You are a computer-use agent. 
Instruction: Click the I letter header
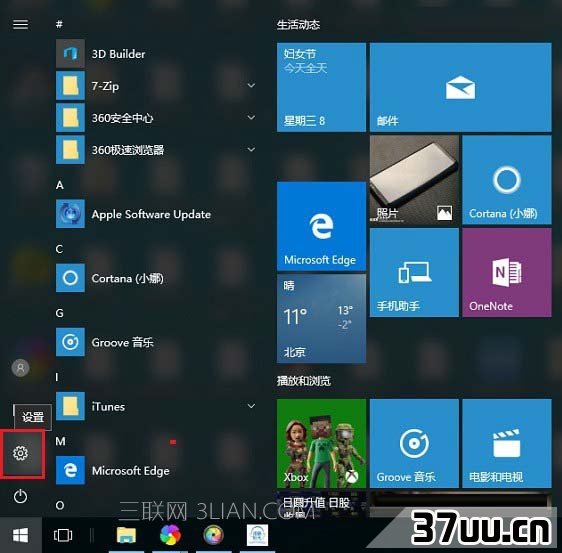click(x=57, y=377)
